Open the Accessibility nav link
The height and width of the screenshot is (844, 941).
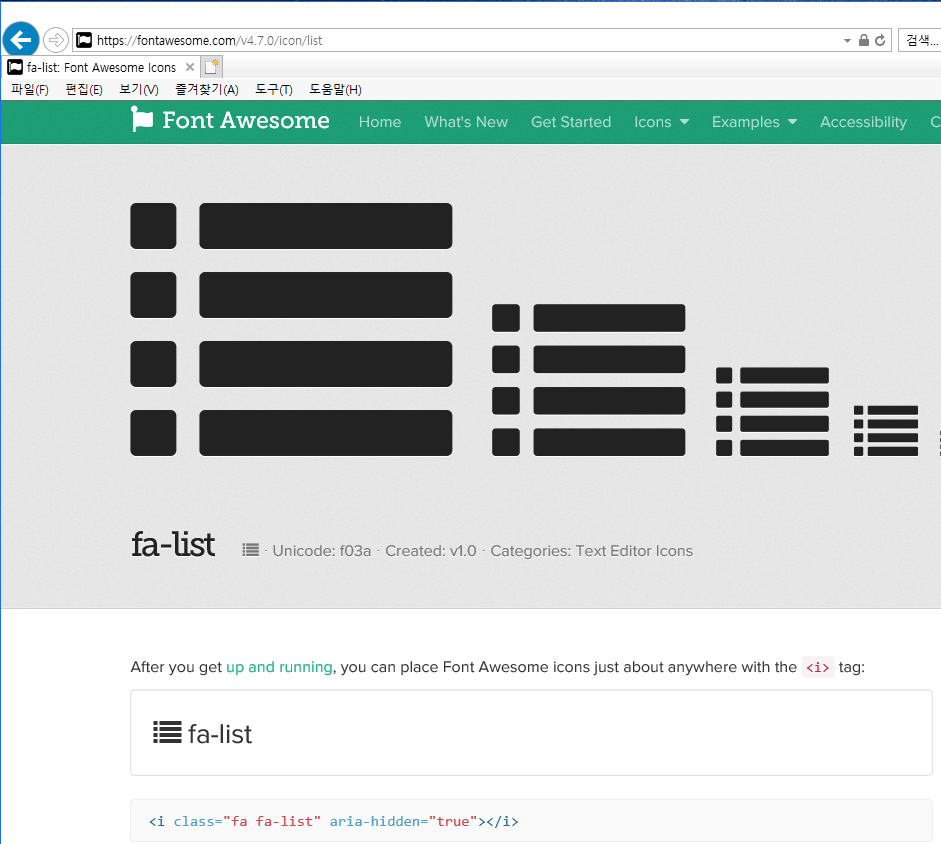(864, 122)
